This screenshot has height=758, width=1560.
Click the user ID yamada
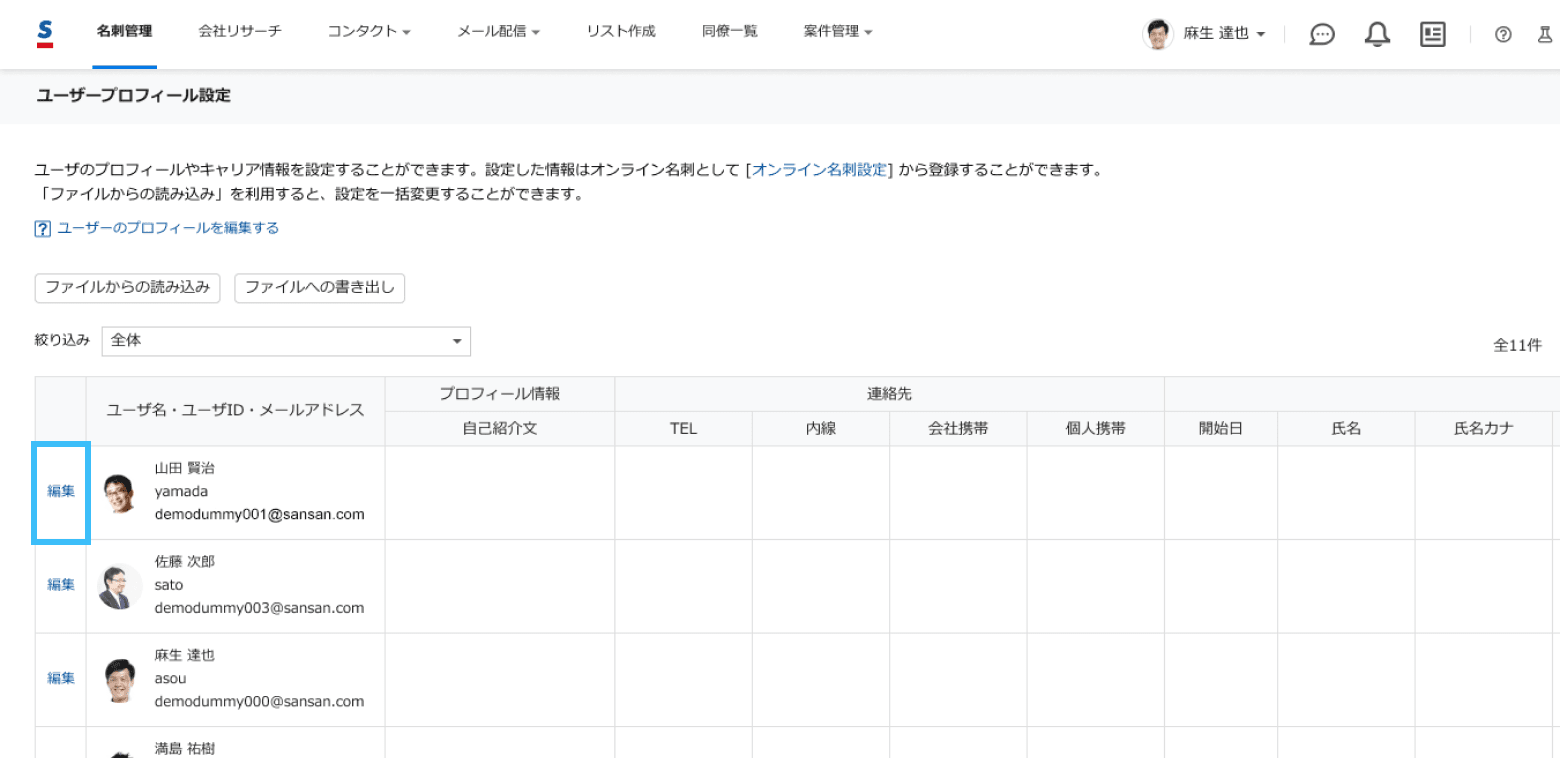(x=182, y=491)
